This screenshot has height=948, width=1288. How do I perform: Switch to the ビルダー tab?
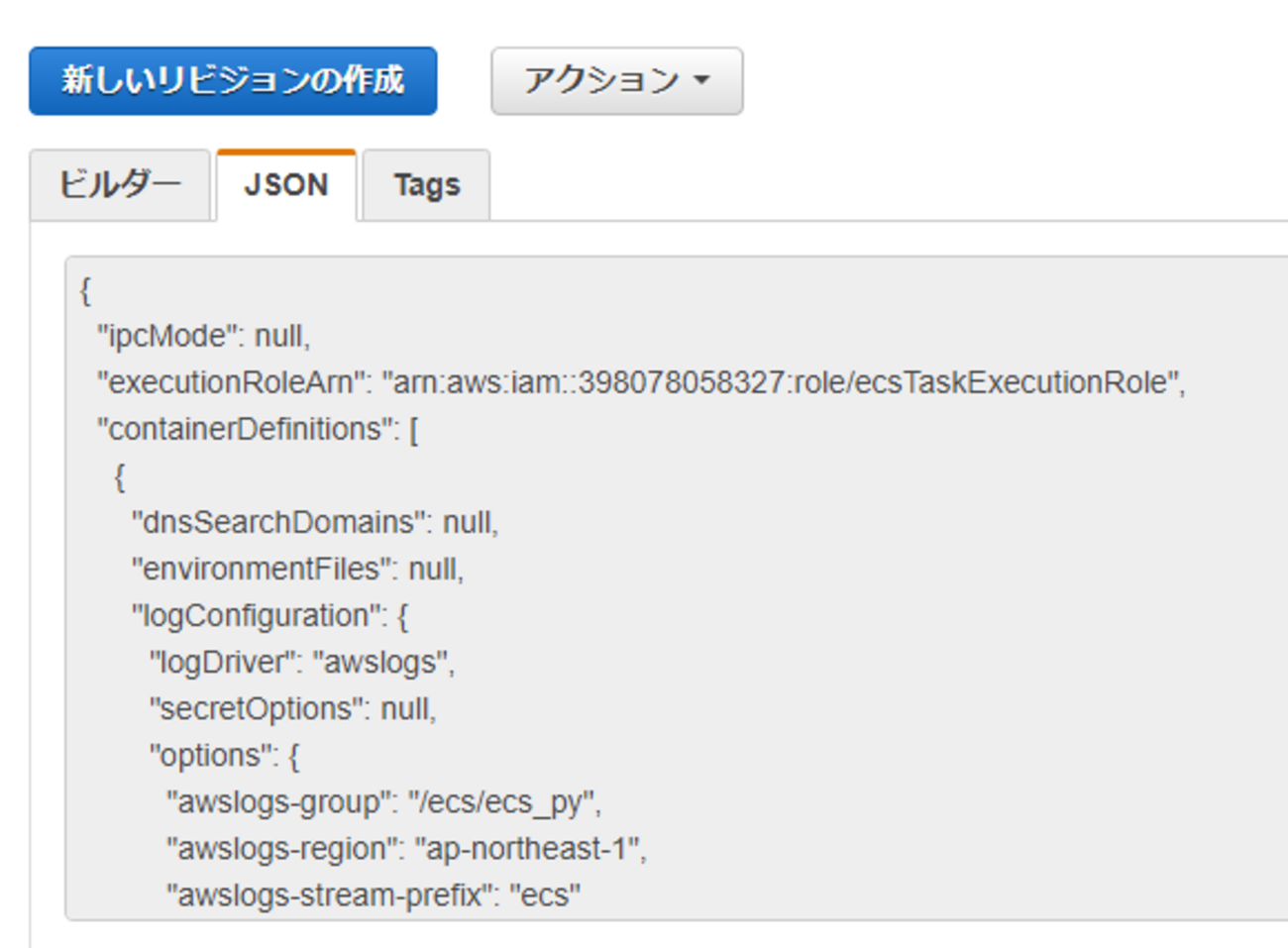[x=120, y=185]
